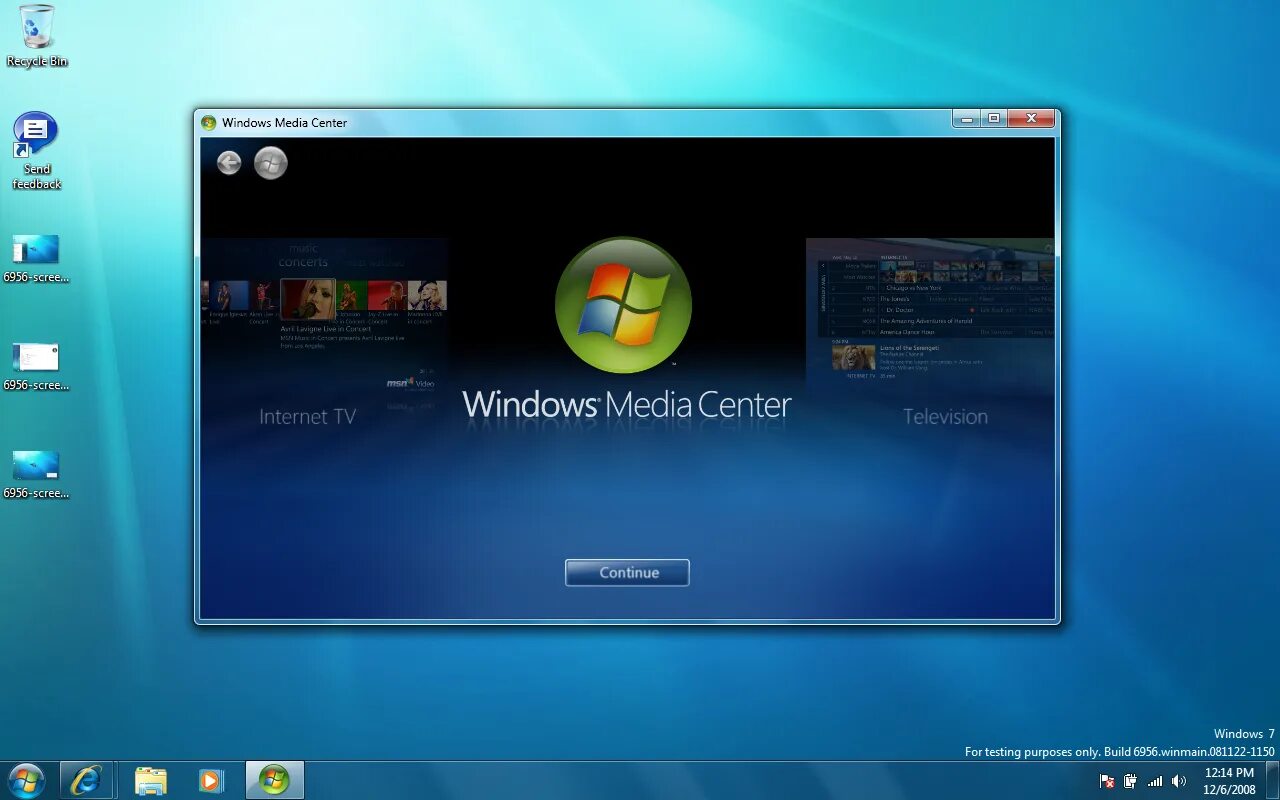Click the power plug icon in the tray
The image size is (1280, 800).
[x=1131, y=781]
